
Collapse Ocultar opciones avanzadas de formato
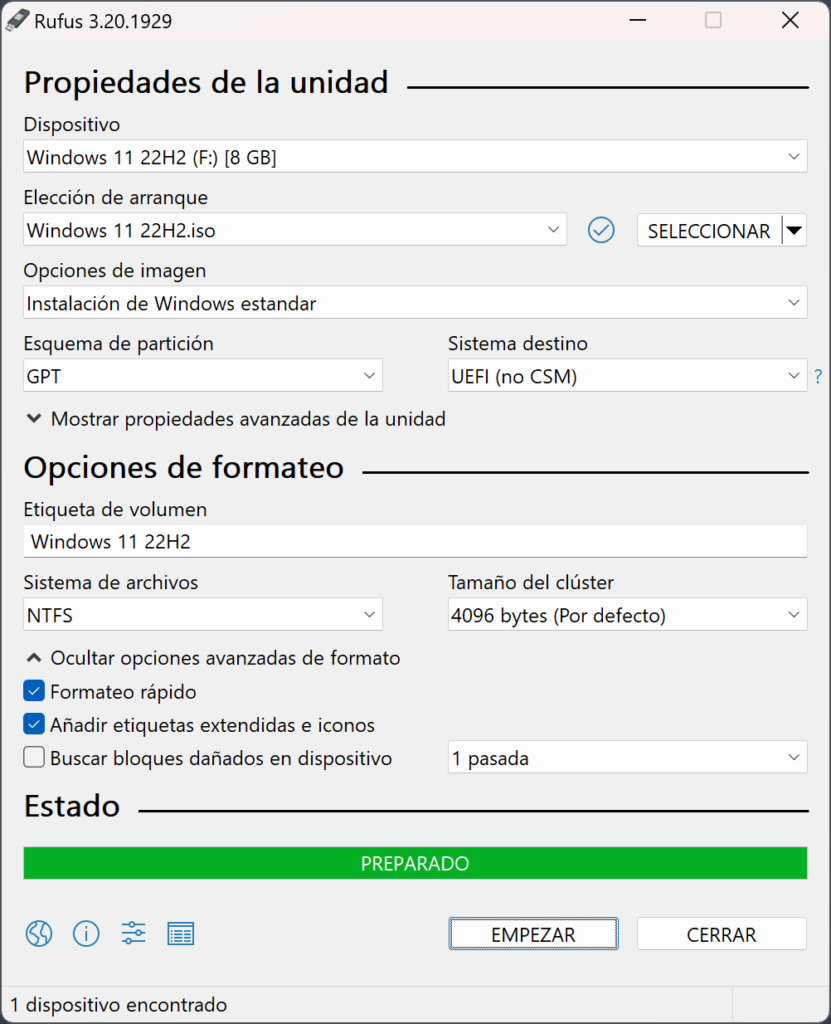(x=213, y=658)
